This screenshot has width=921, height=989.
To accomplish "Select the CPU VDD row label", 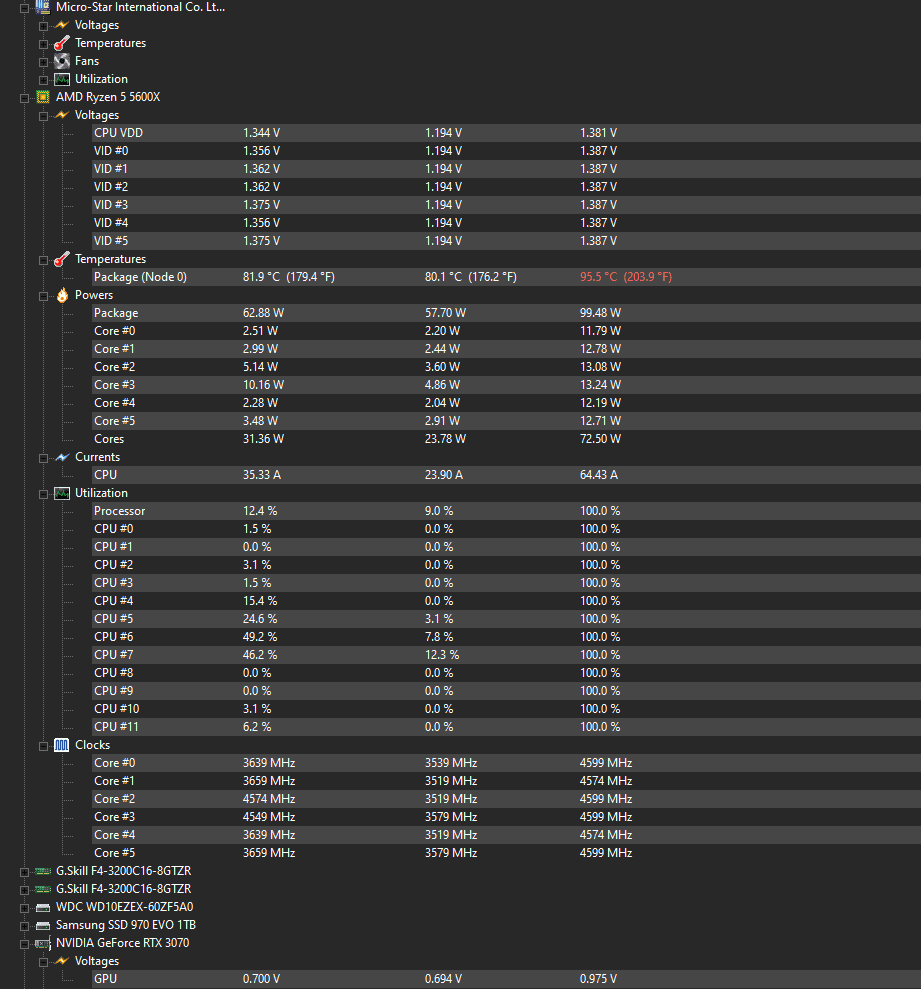I will tap(119, 133).
